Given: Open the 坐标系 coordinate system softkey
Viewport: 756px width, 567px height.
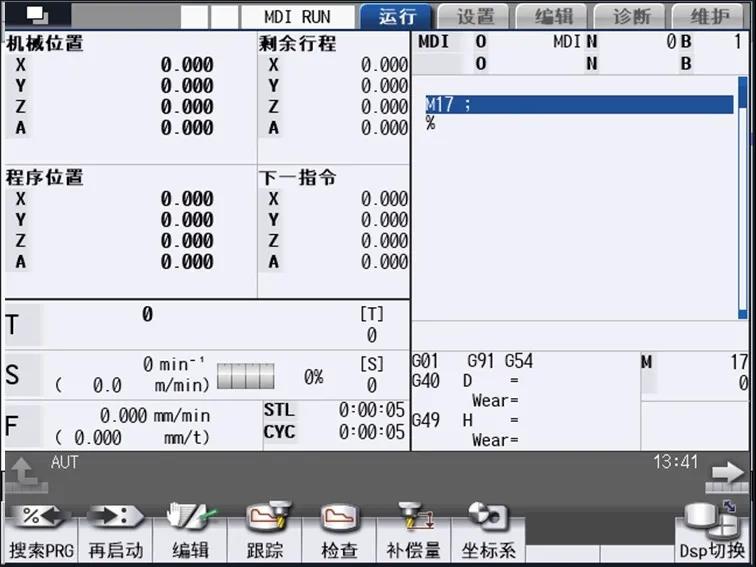Looking at the screenshot, I should click(x=487, y=535).
